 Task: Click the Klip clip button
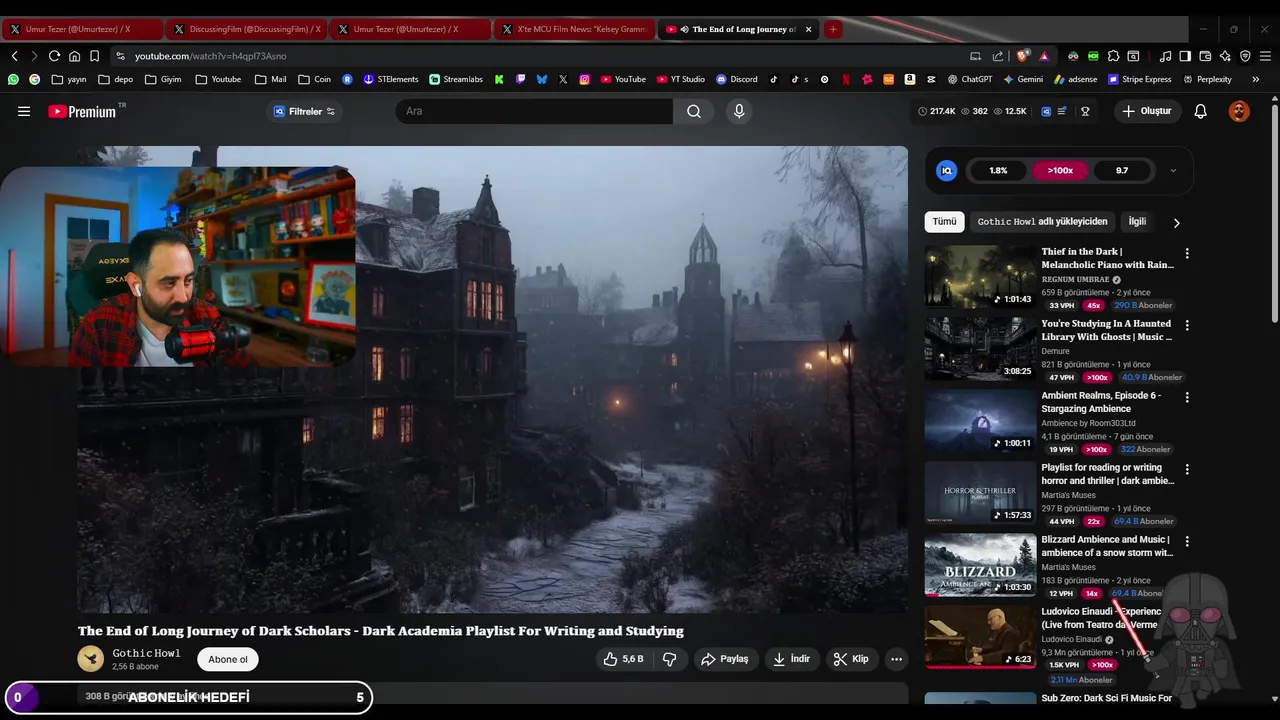point(850,659)
